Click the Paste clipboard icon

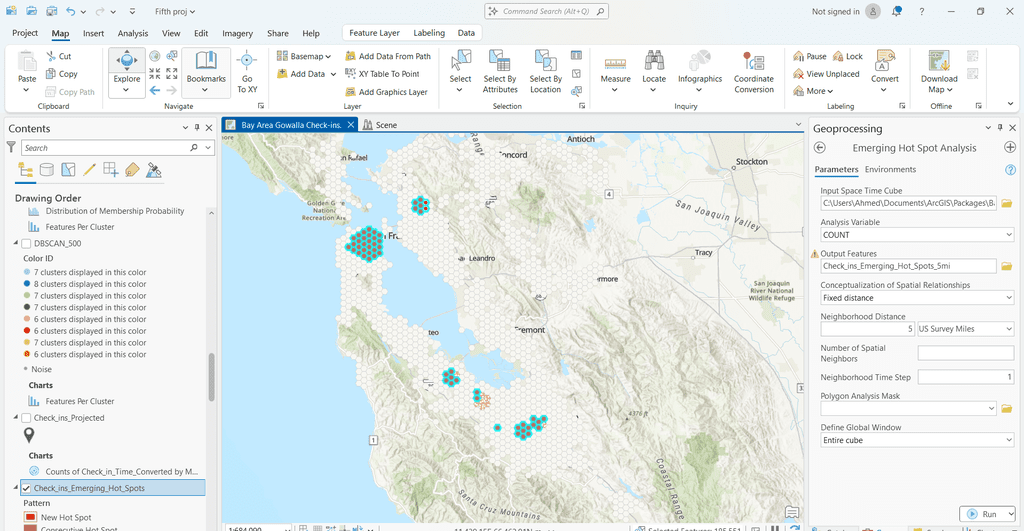27,63
